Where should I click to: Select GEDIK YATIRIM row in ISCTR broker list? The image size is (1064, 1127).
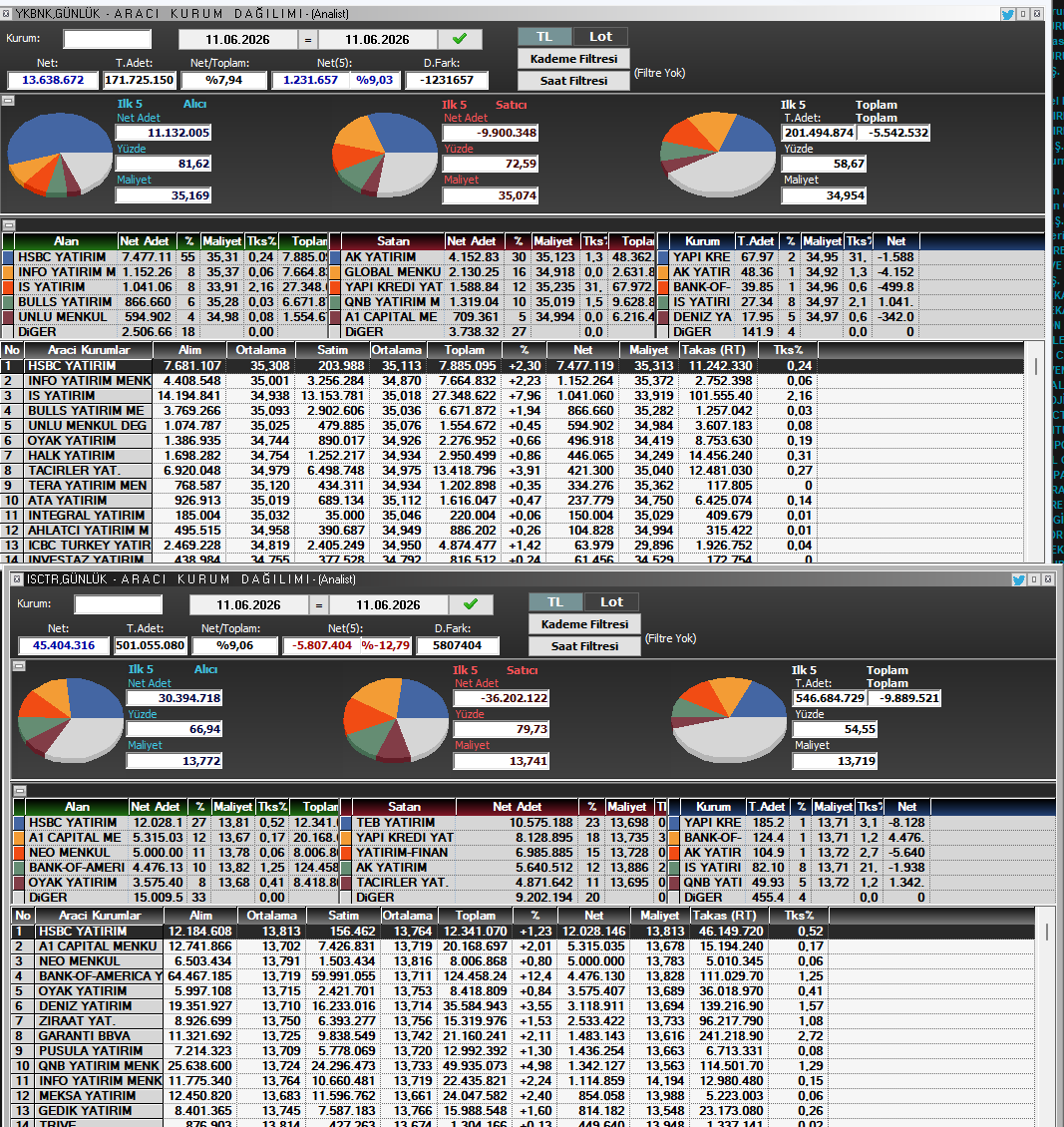pyautogui.click(x=523, y=1111)
